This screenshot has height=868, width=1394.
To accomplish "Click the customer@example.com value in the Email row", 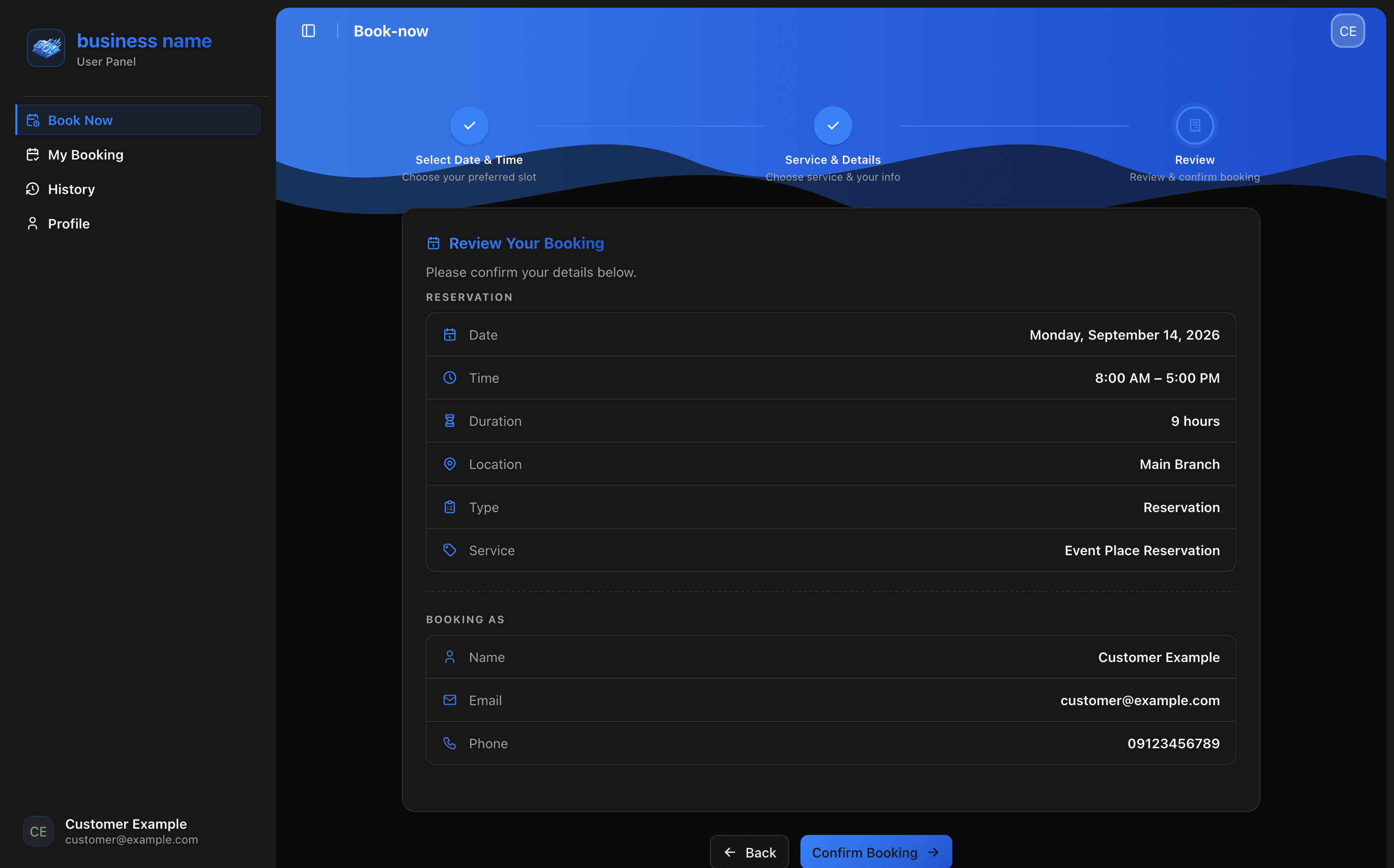I will tap(1140, 700).
